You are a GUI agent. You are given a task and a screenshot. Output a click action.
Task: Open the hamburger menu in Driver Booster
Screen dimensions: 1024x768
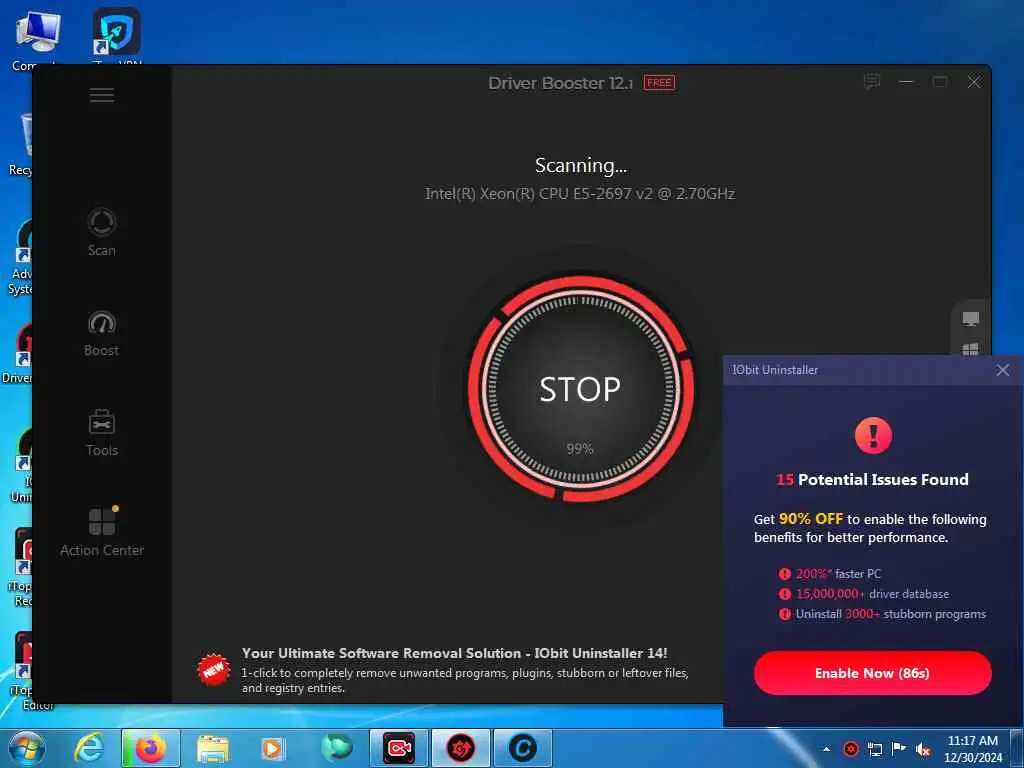tap(102, 95)
